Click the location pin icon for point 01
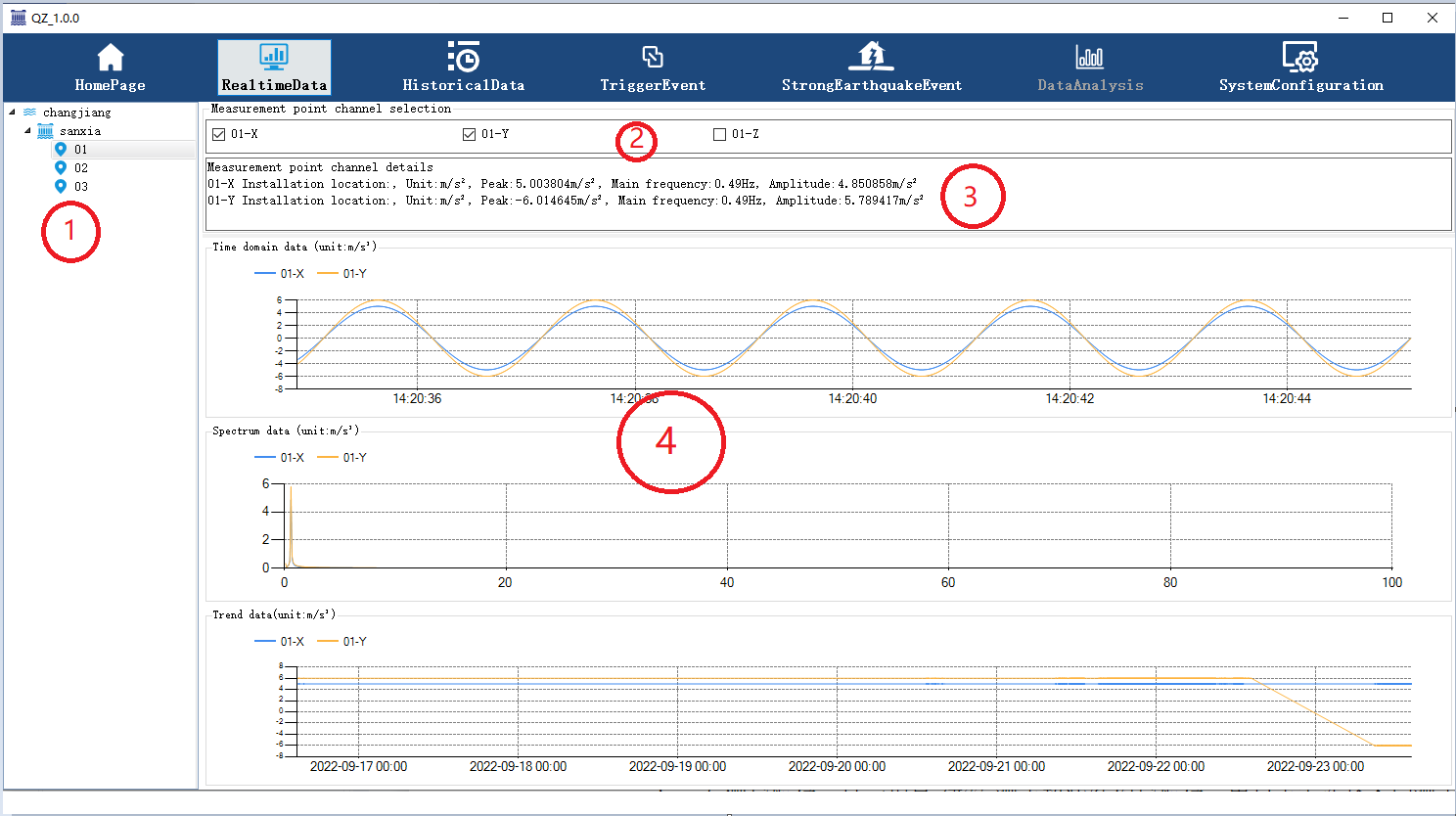This screenshot has width=1456, height=816. pyautogui.click(x=61, y=150)
